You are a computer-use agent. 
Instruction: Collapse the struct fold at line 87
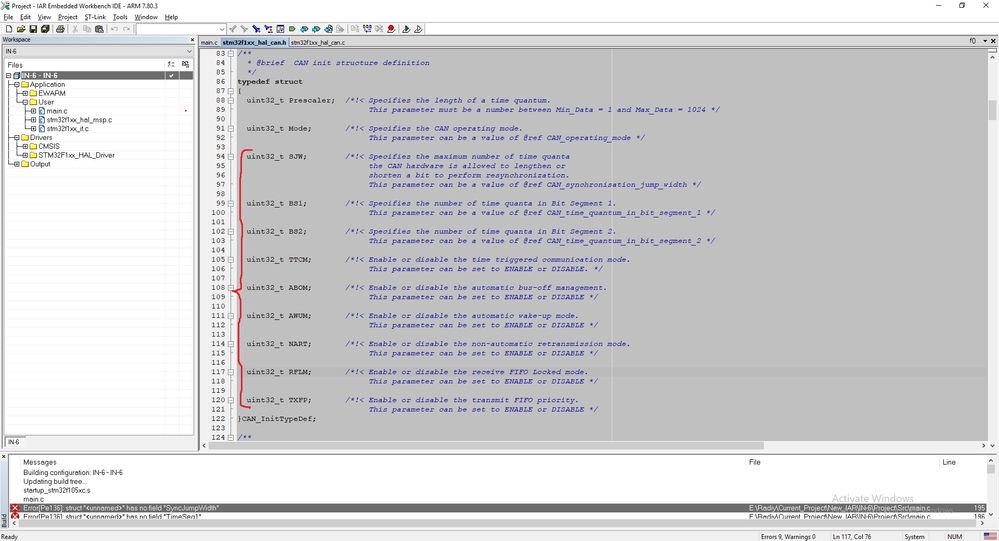pyautogui.click(x=231, y=91)
